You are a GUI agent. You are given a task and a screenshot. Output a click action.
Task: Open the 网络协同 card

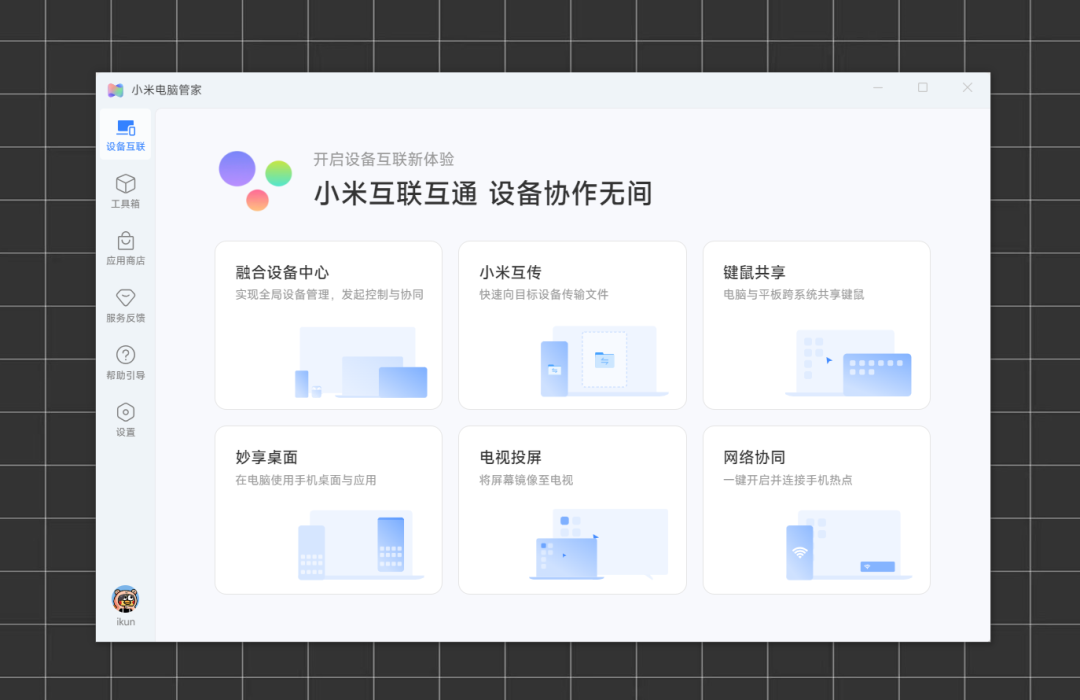[x=816, y=510]
